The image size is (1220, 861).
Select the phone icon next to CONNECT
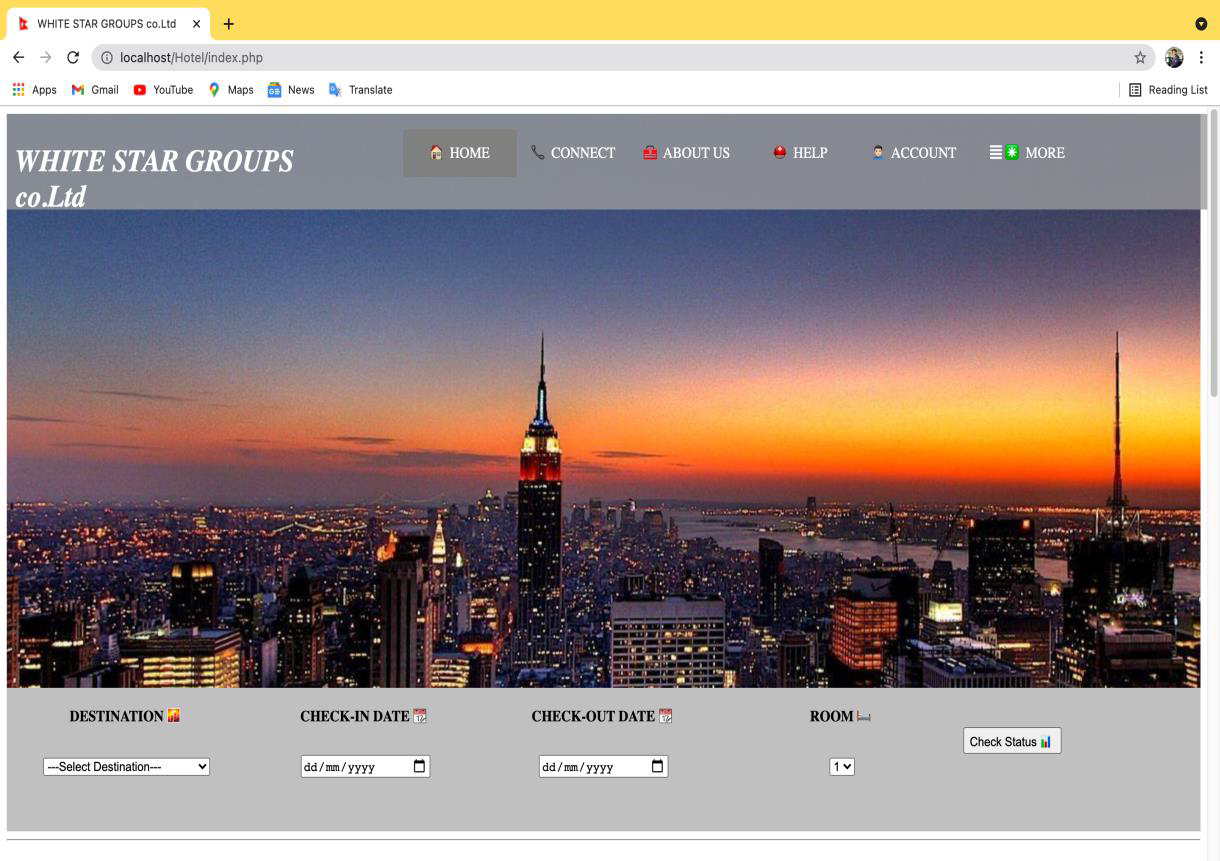535,152
